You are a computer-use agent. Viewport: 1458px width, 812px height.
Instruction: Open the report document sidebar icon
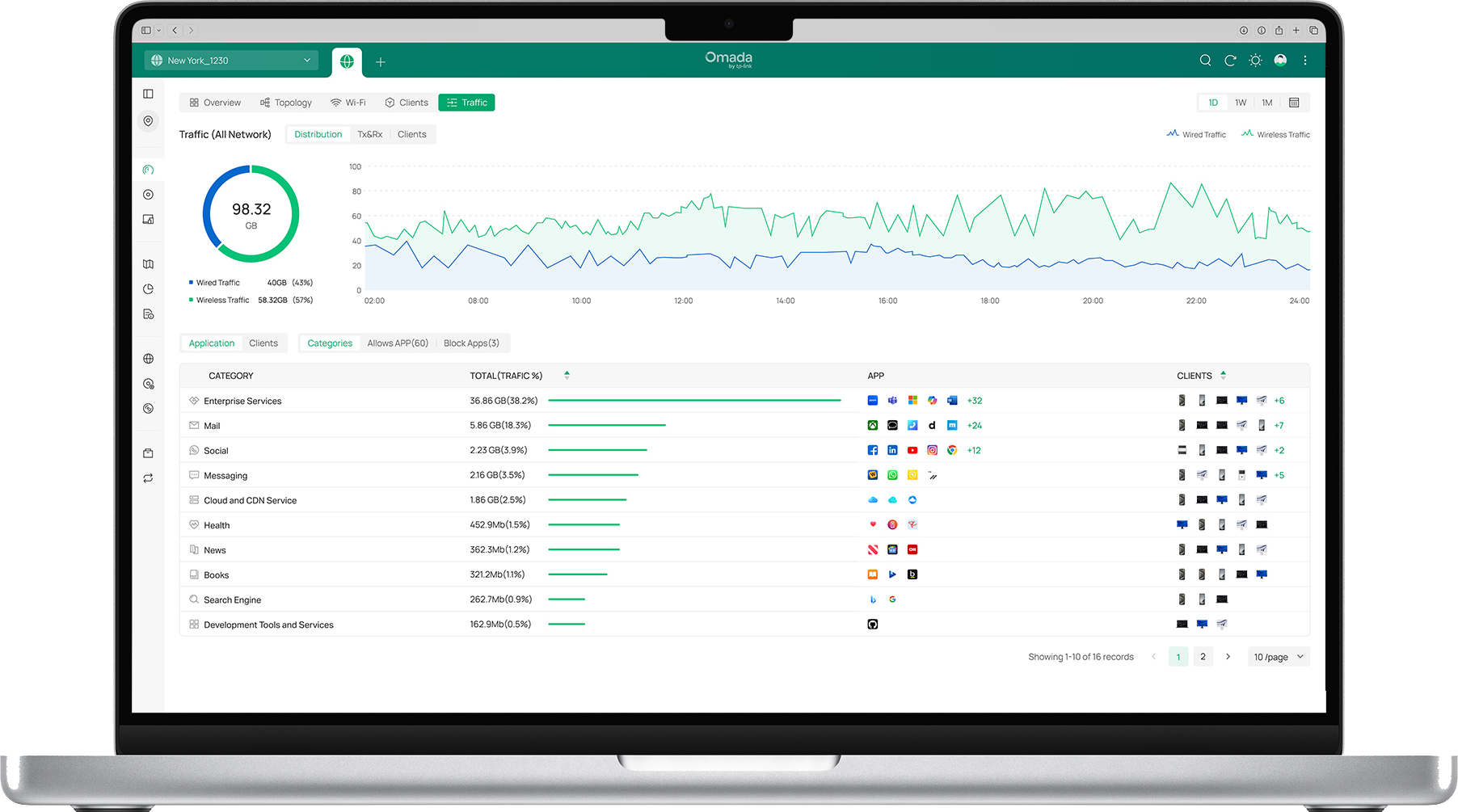(148, 314)
